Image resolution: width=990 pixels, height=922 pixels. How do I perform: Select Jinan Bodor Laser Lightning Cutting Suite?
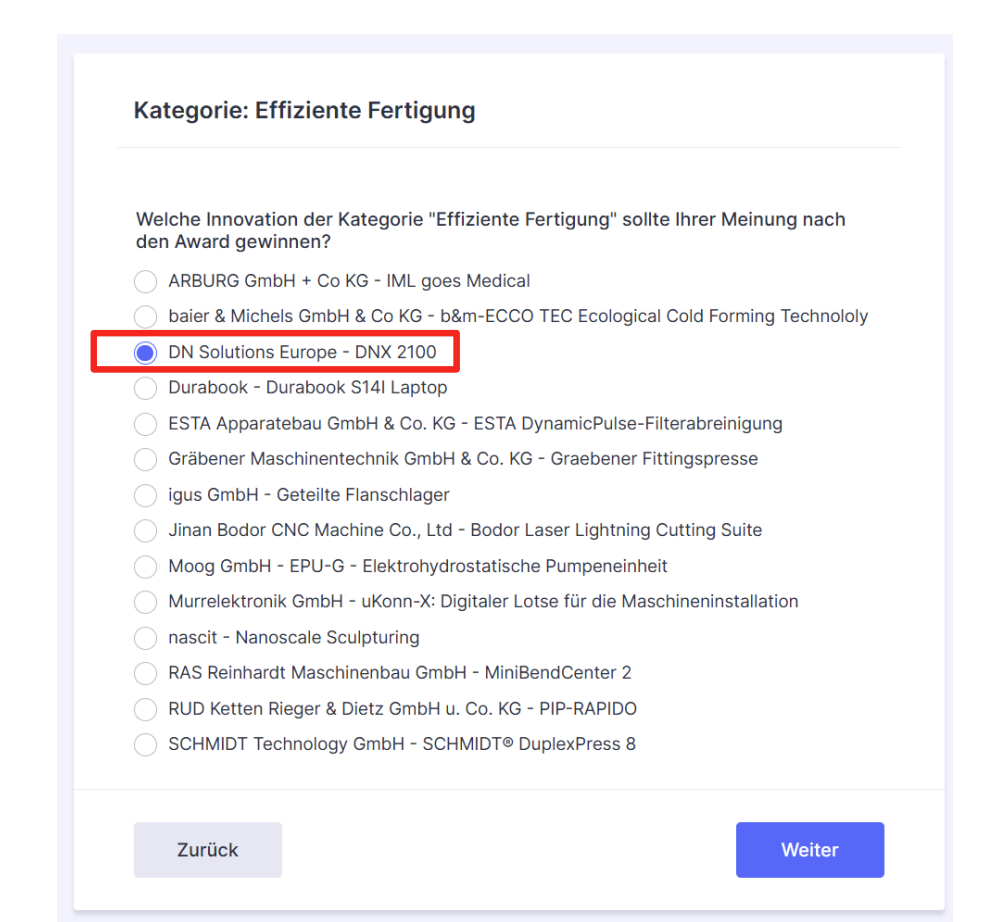point(145,530)
